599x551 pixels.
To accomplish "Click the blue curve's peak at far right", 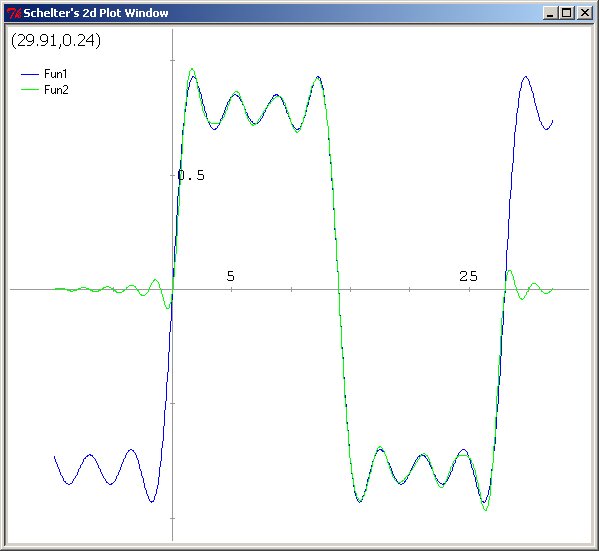I will tap(526, 77).
